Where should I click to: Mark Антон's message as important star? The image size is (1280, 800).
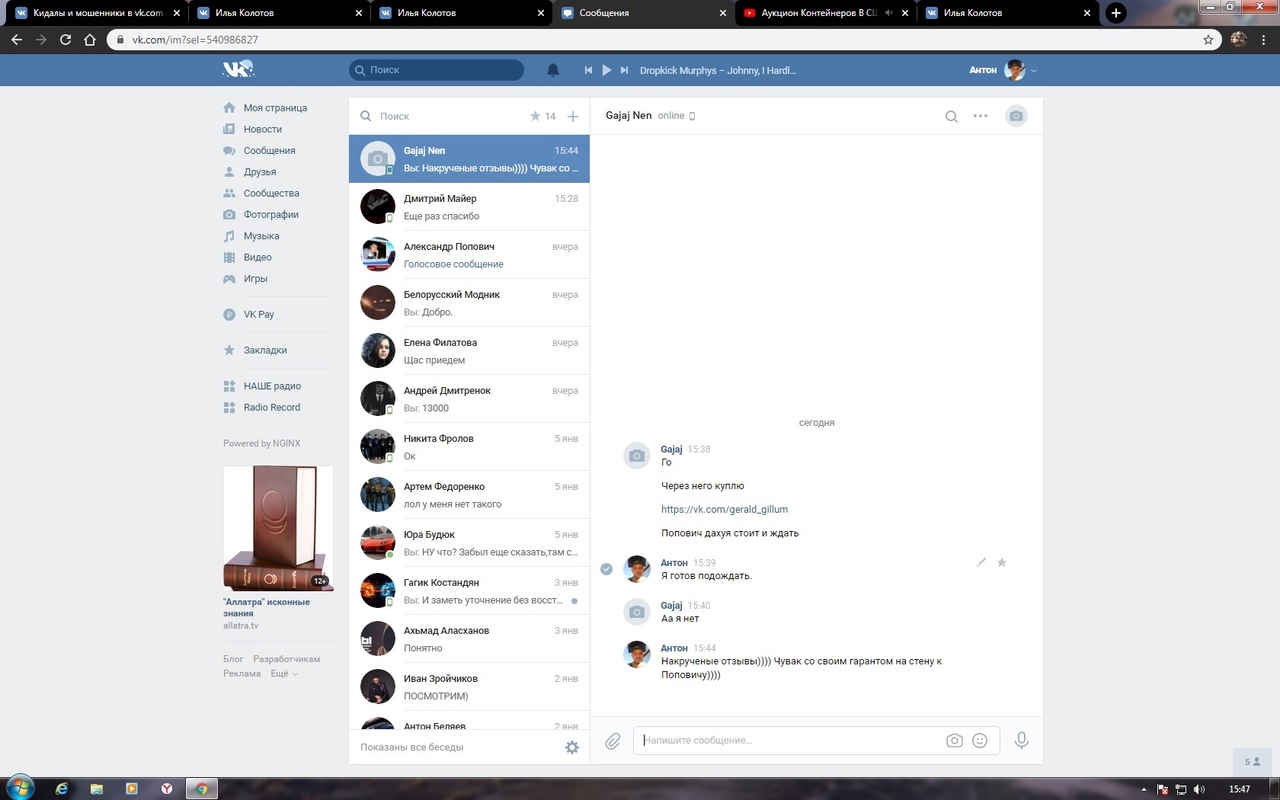click(1002, 563)
